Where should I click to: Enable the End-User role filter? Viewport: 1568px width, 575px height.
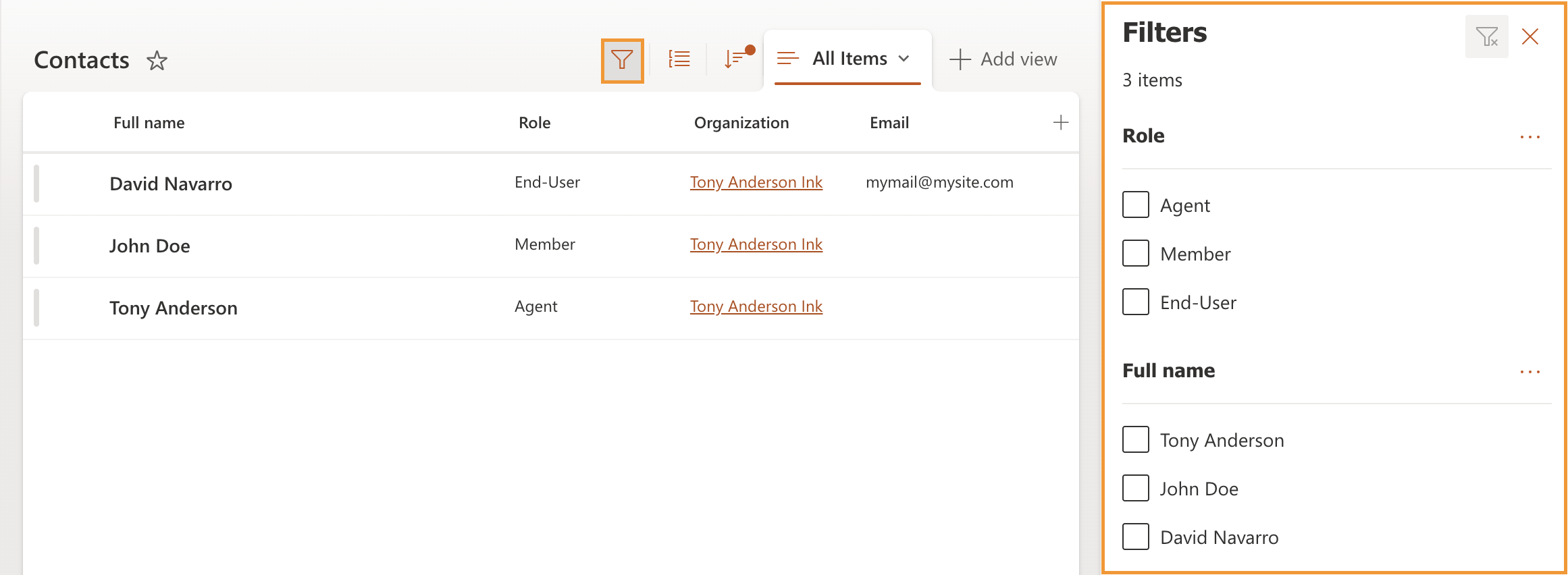coord(1136,302)
